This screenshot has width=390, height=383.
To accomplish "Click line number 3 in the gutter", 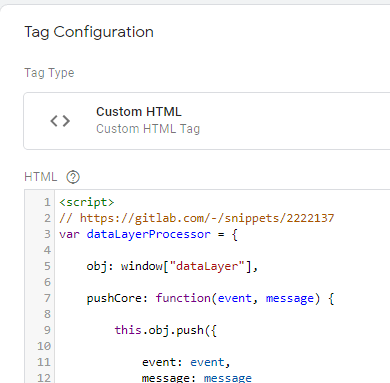I will click(x=47, y=234).
